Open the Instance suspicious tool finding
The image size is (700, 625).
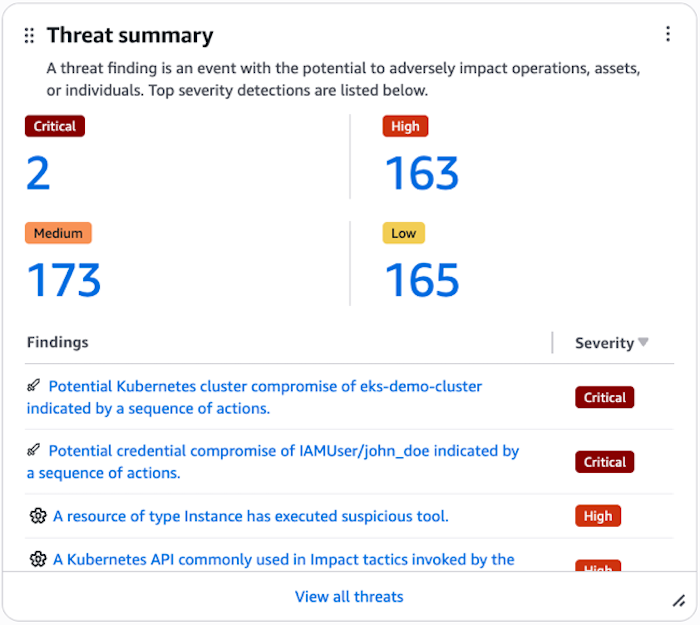point(250,516)
